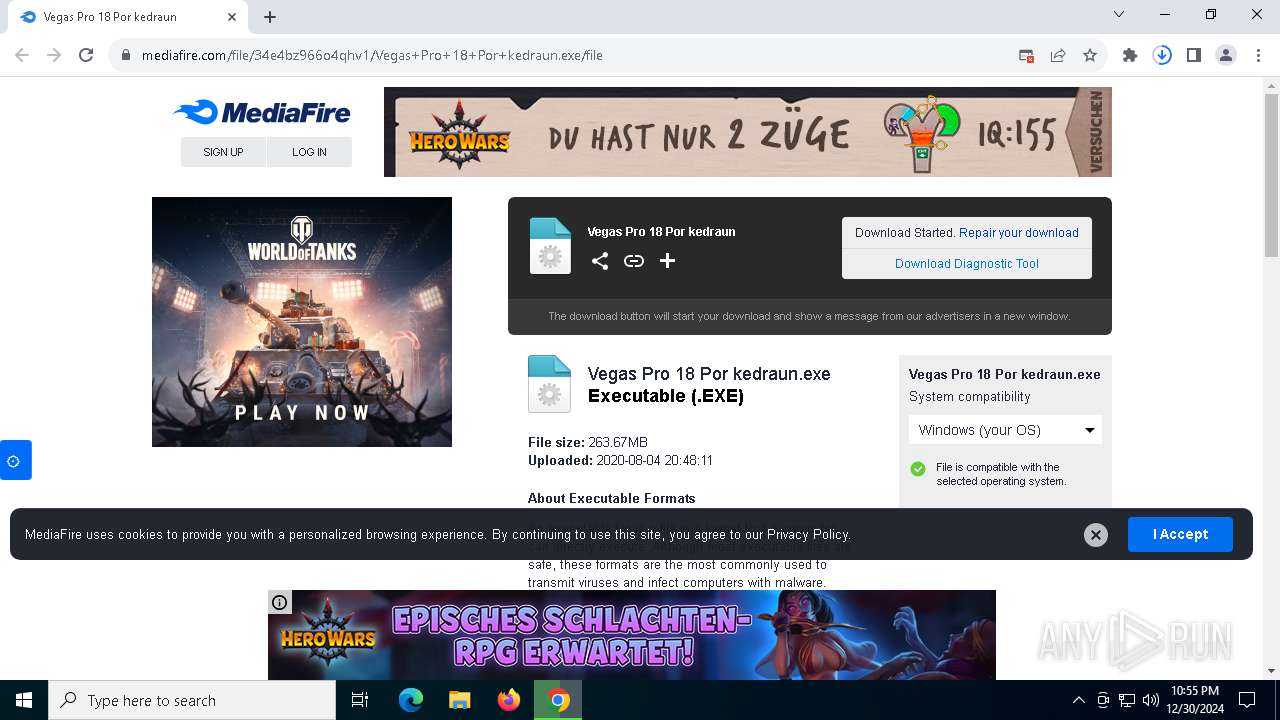Open the tab search chevron
This screenshot has width=1280, height=720.
tap(1119, 15)
